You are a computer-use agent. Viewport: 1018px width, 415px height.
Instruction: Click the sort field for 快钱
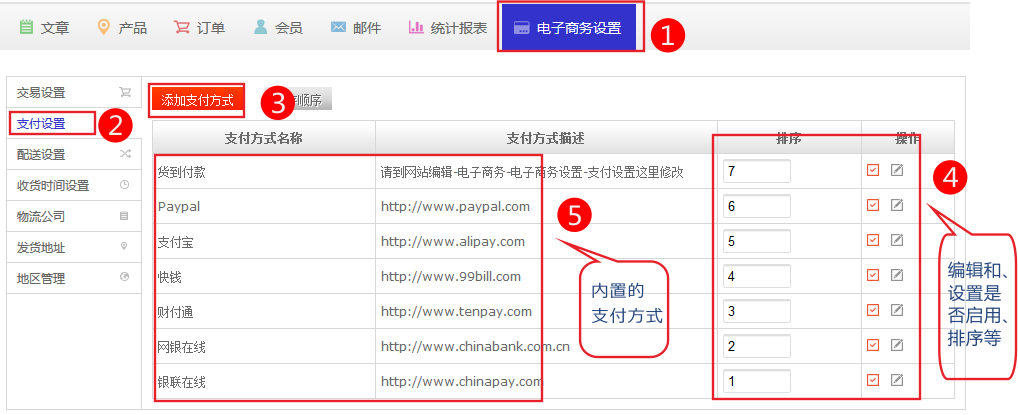point(756,276)
